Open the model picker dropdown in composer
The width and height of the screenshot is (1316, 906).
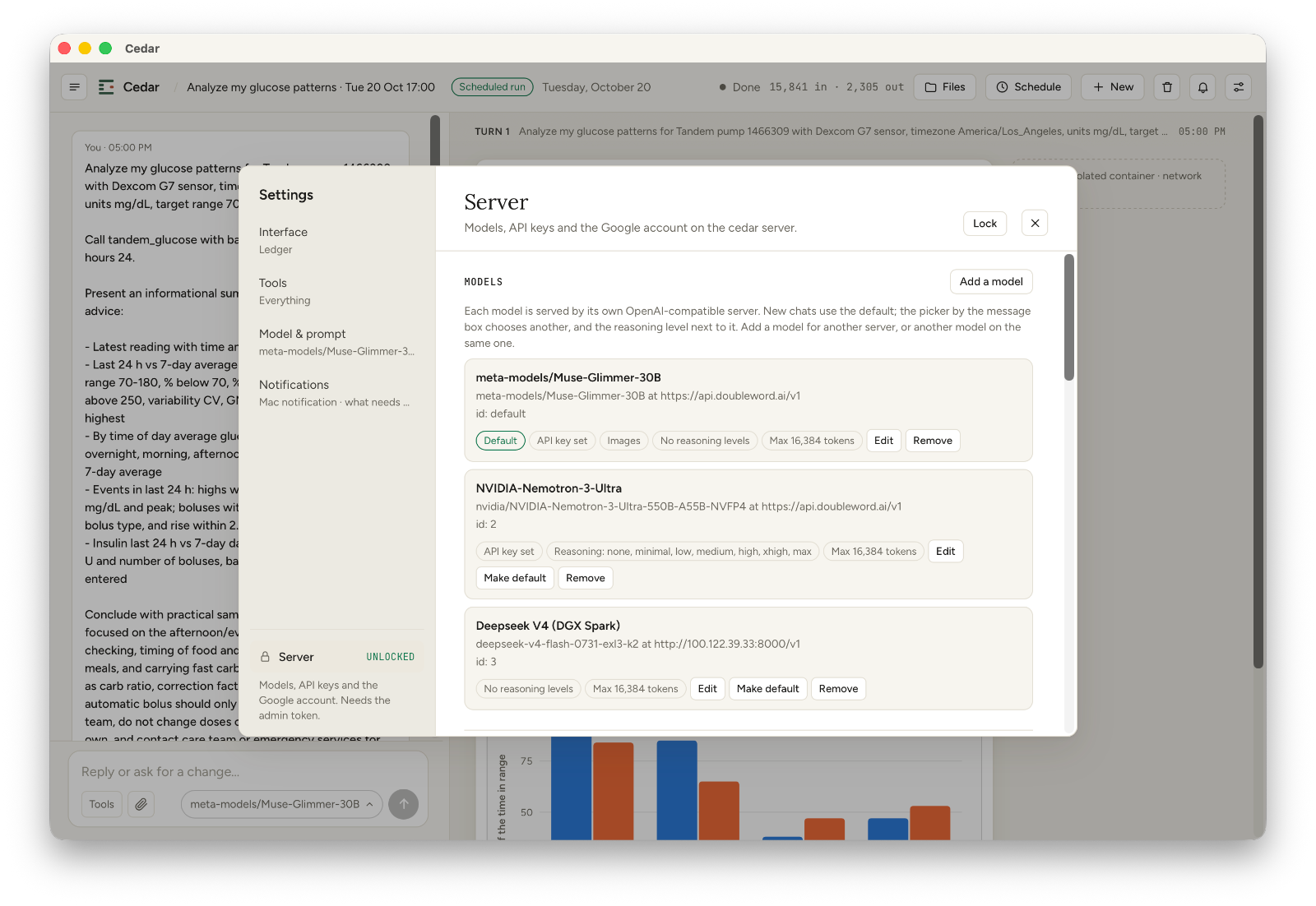pos(281,804)
